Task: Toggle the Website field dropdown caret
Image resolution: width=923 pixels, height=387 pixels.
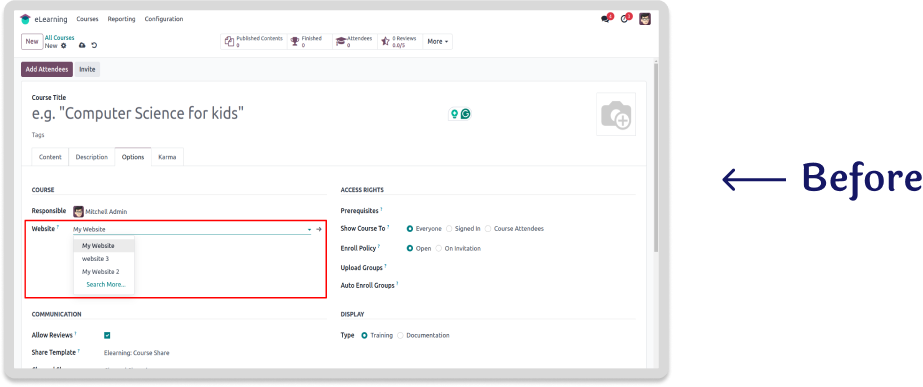Action: pyautogui.click(x=310, y=229)
